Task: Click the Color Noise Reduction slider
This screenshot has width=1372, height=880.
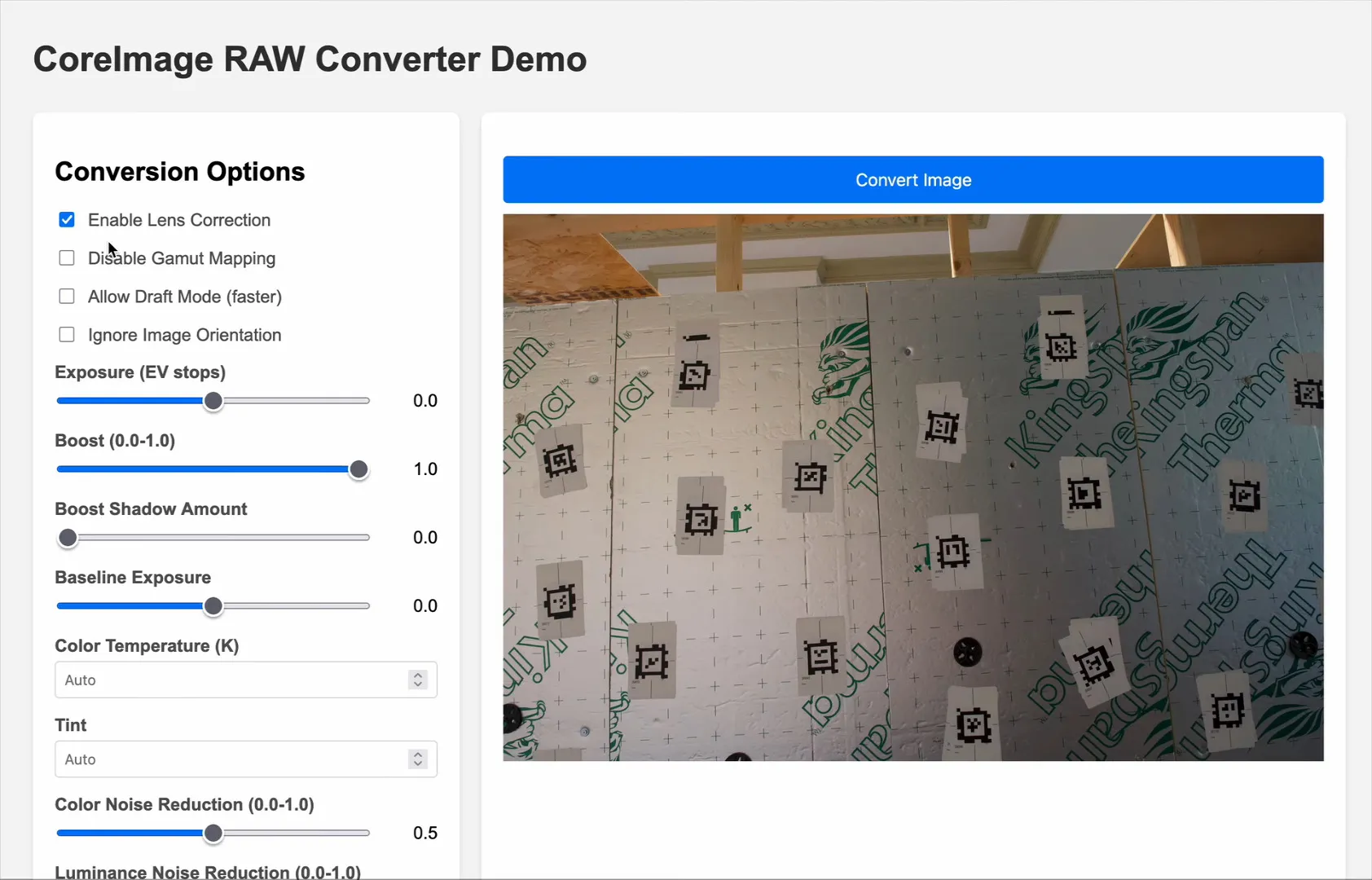Action: 212,833
